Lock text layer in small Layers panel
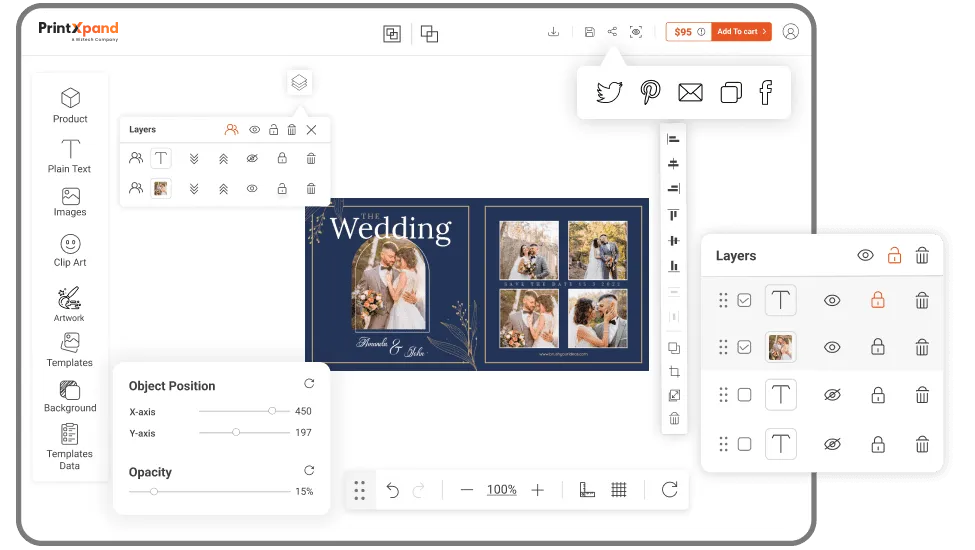 (x=282, y=158)
